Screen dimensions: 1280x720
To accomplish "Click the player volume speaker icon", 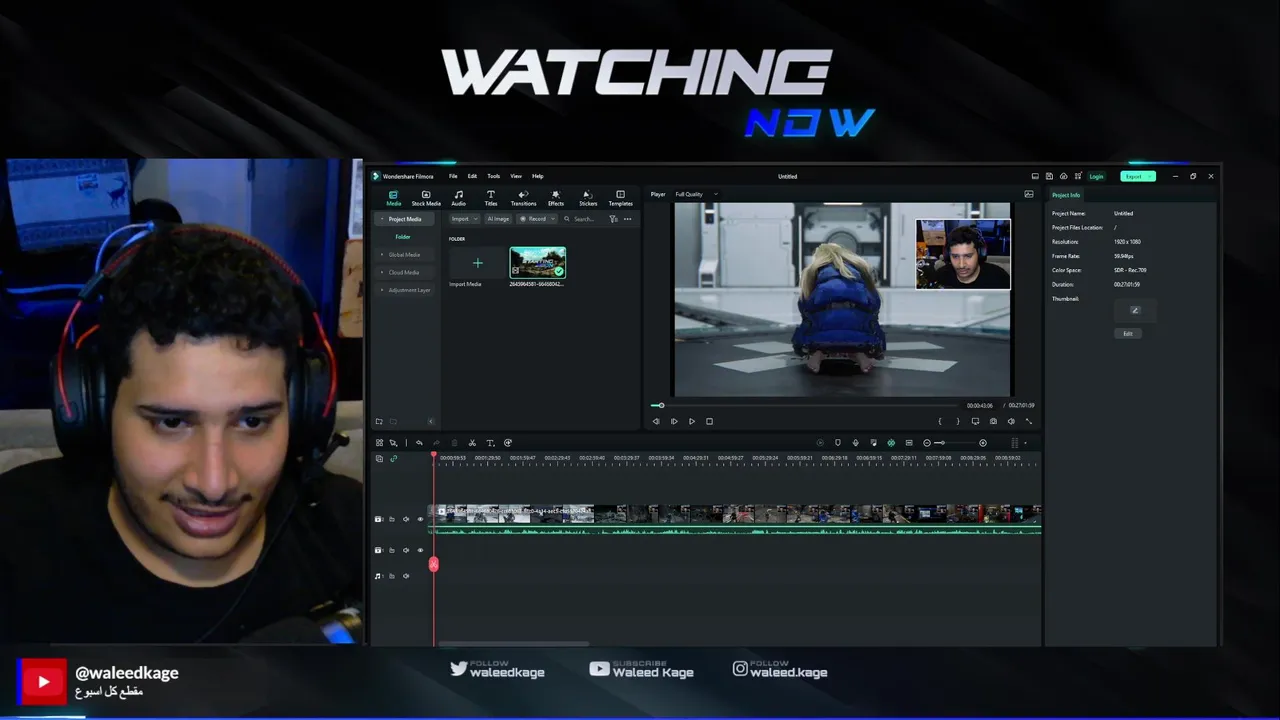I will (1011, 421).
